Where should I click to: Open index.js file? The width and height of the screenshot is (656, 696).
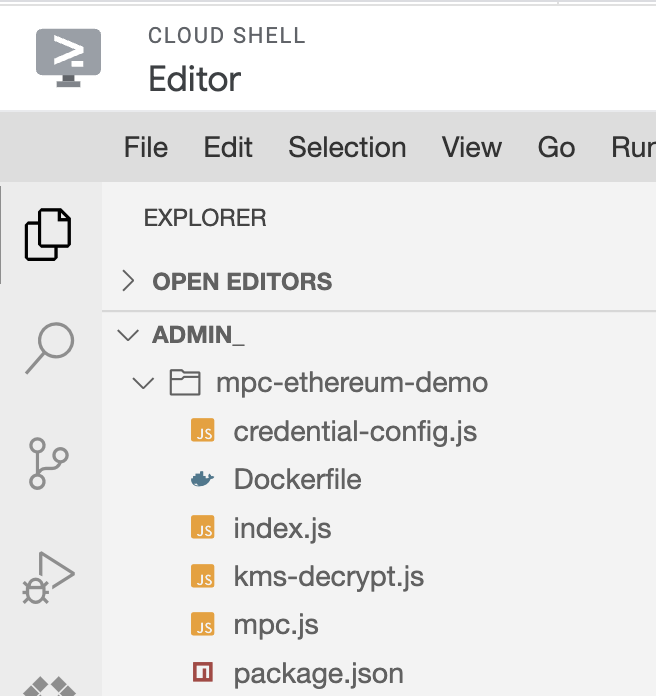click(282, 528)
